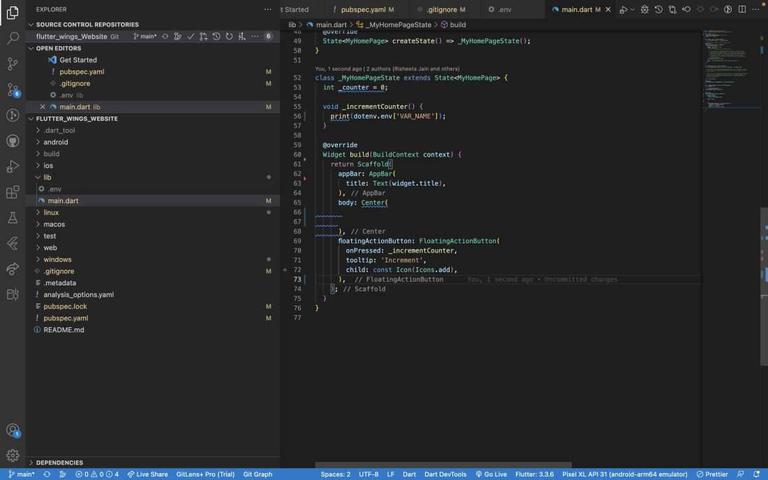This screenshot has height=480, width=768.
Task: Collapse the FLUTTER_WINGS_WEBSITE folder section
Action: click(31, 119)
